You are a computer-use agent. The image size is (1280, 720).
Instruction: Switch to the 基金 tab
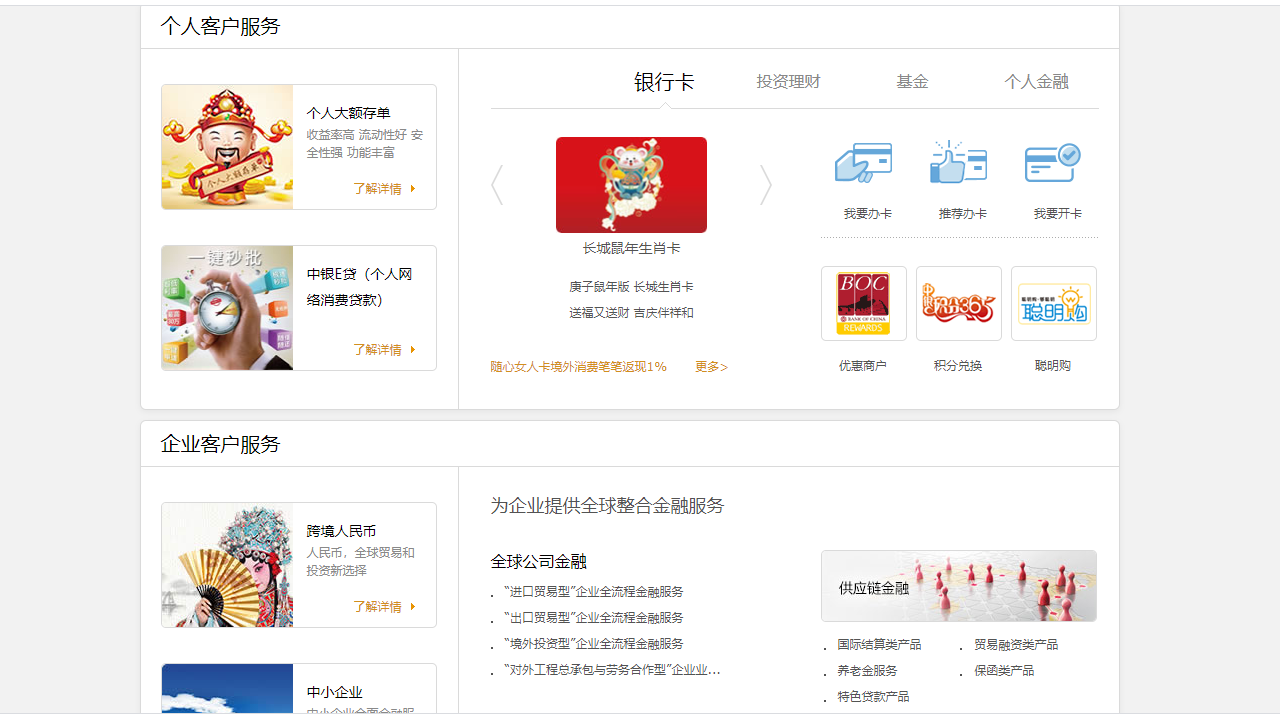[x=912, y=81]
